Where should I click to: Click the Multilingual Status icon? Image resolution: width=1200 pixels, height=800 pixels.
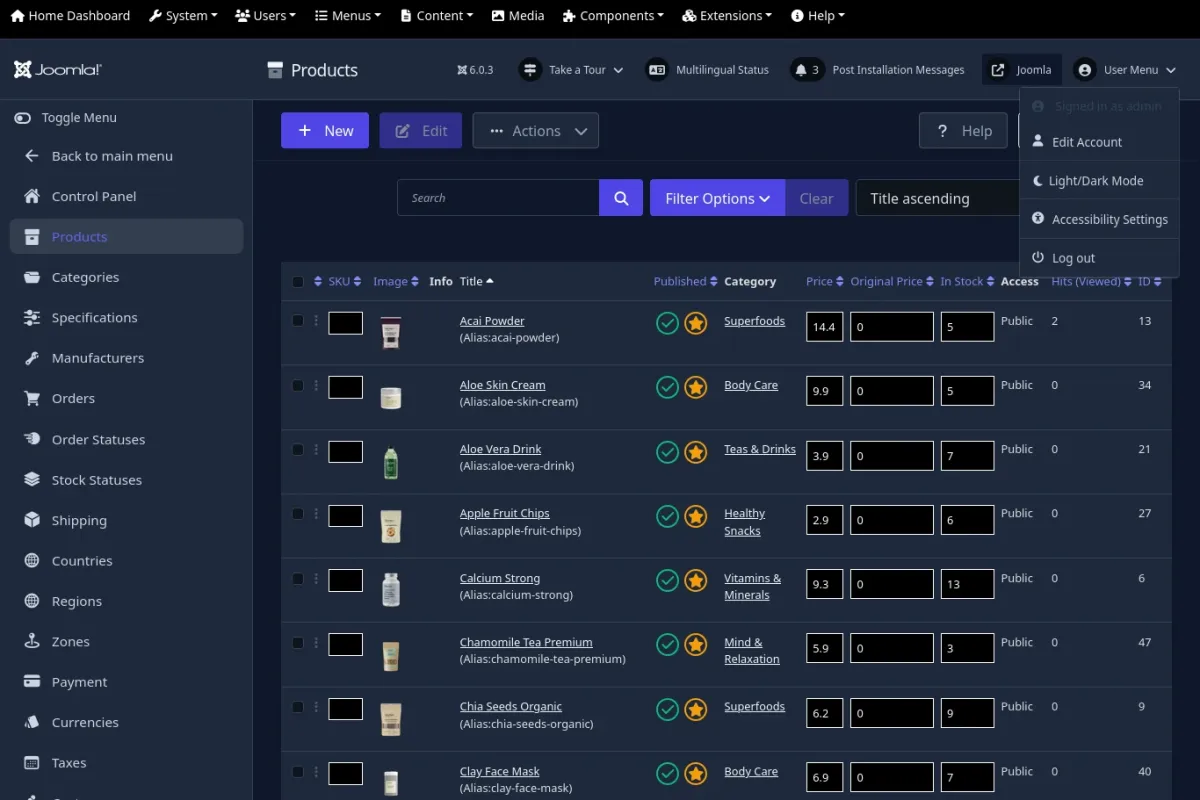click(657, 70)
